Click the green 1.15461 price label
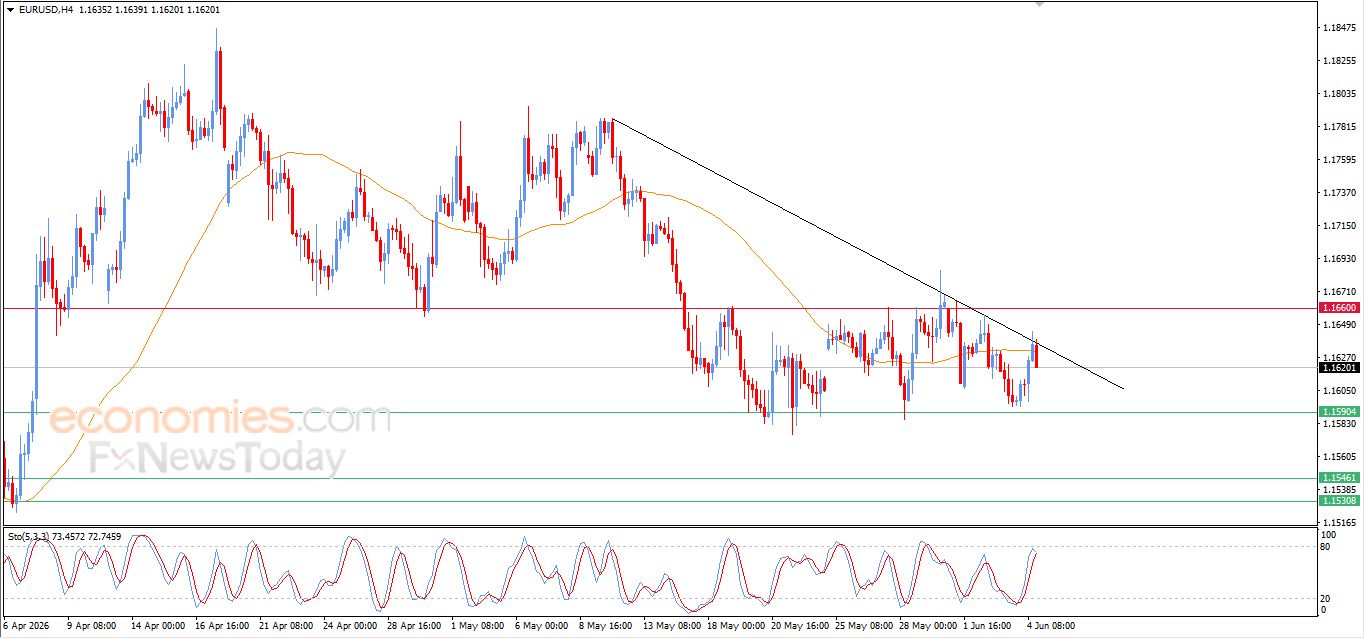The image size is (1364, 639). coord(1338,478)
